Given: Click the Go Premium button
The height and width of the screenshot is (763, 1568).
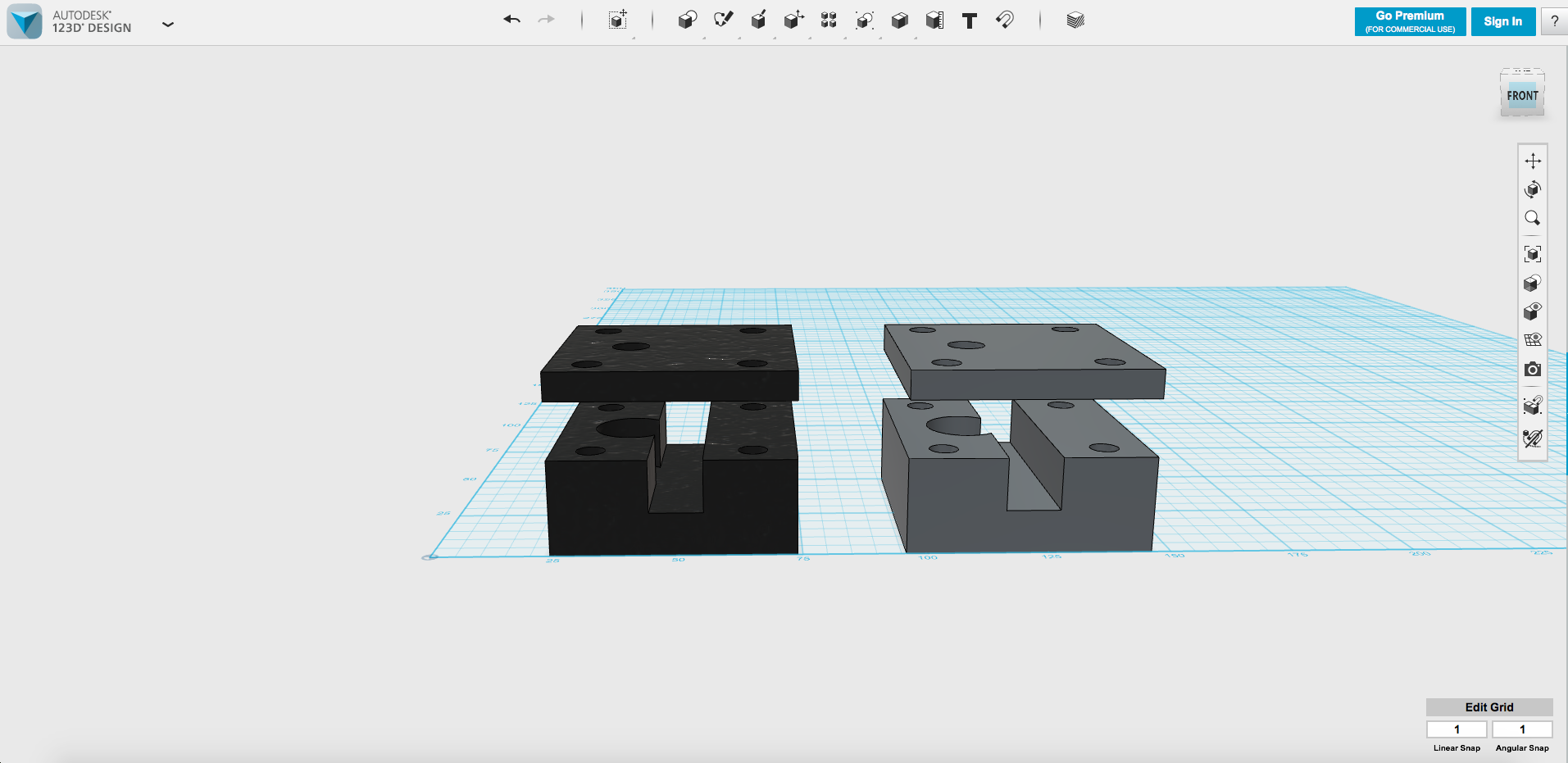Looking at the screenshot, I should pos(1410,21).
